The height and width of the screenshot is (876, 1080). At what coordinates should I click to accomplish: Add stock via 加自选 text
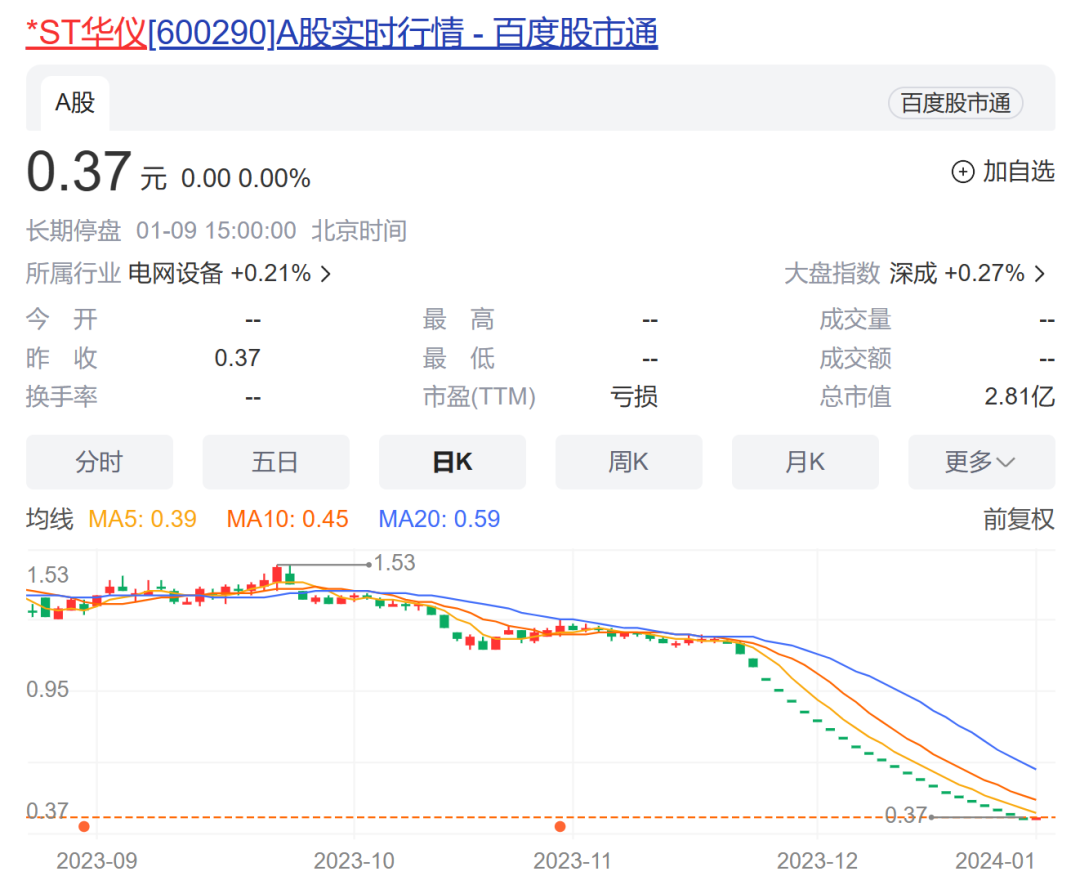coord(1018,171)
